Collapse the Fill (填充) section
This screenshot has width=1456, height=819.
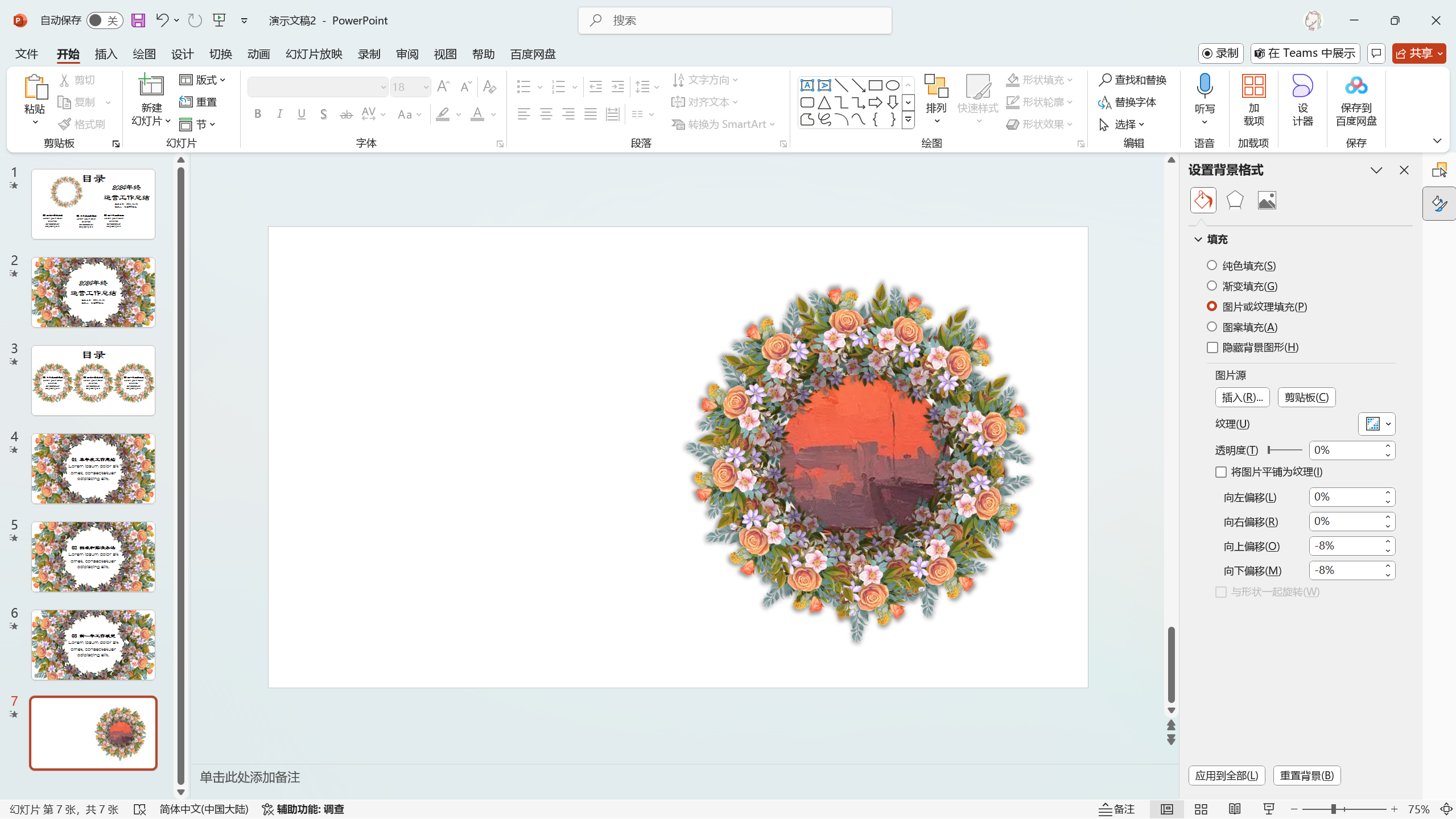point(1198,239)
